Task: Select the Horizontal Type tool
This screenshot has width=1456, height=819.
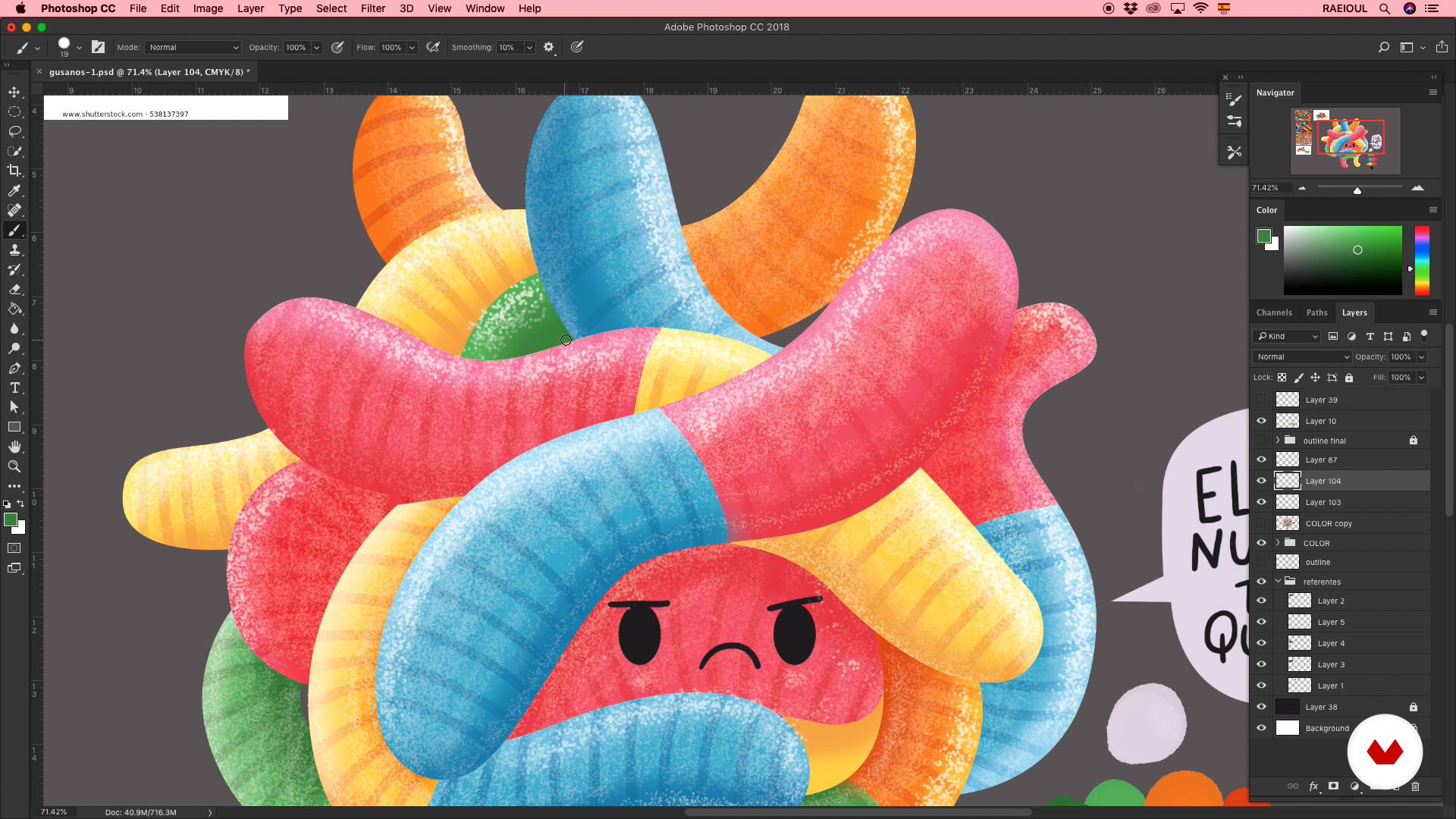Action: (14, 388)
